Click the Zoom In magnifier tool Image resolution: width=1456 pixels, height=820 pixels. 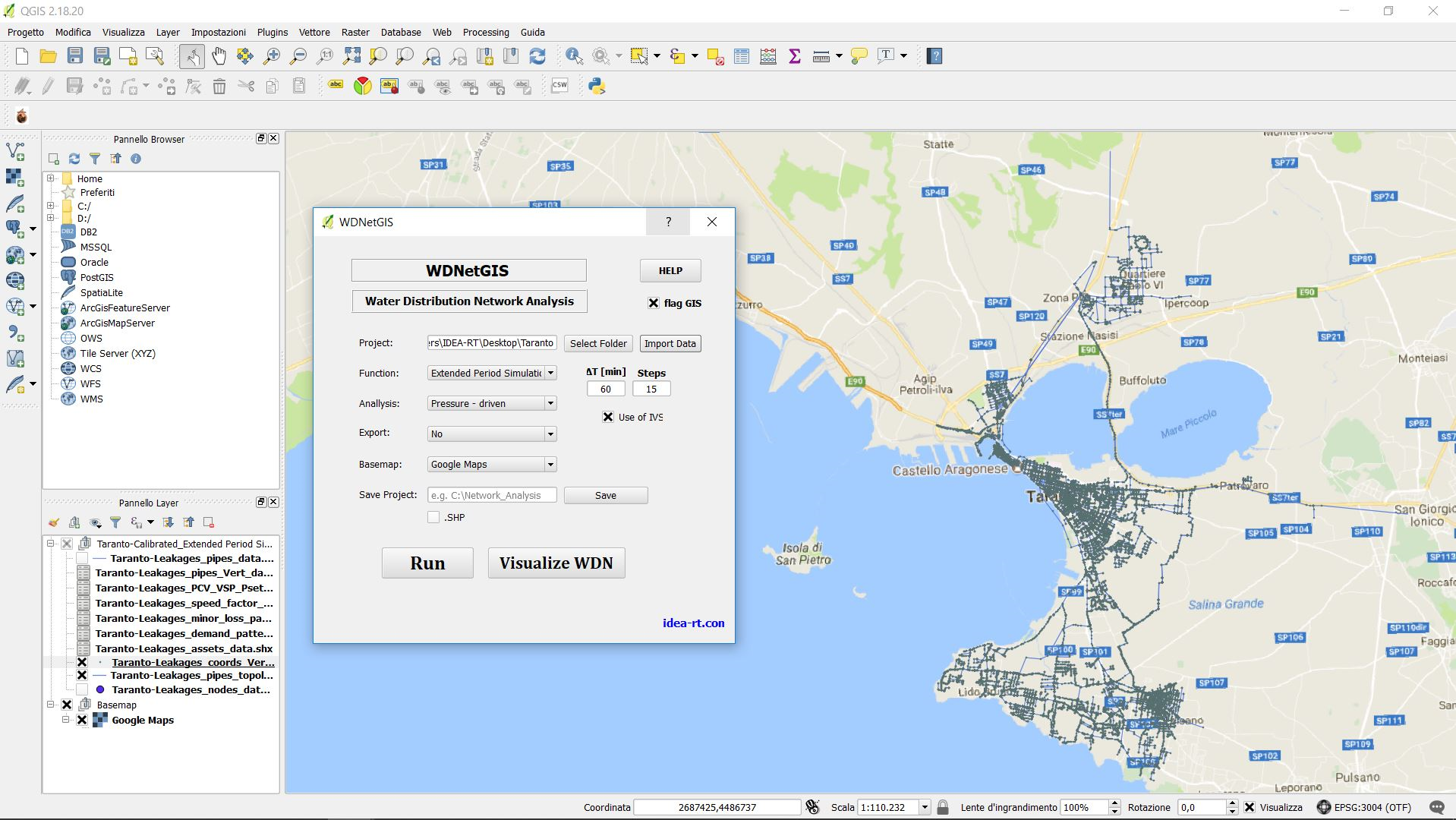point(271,55)
